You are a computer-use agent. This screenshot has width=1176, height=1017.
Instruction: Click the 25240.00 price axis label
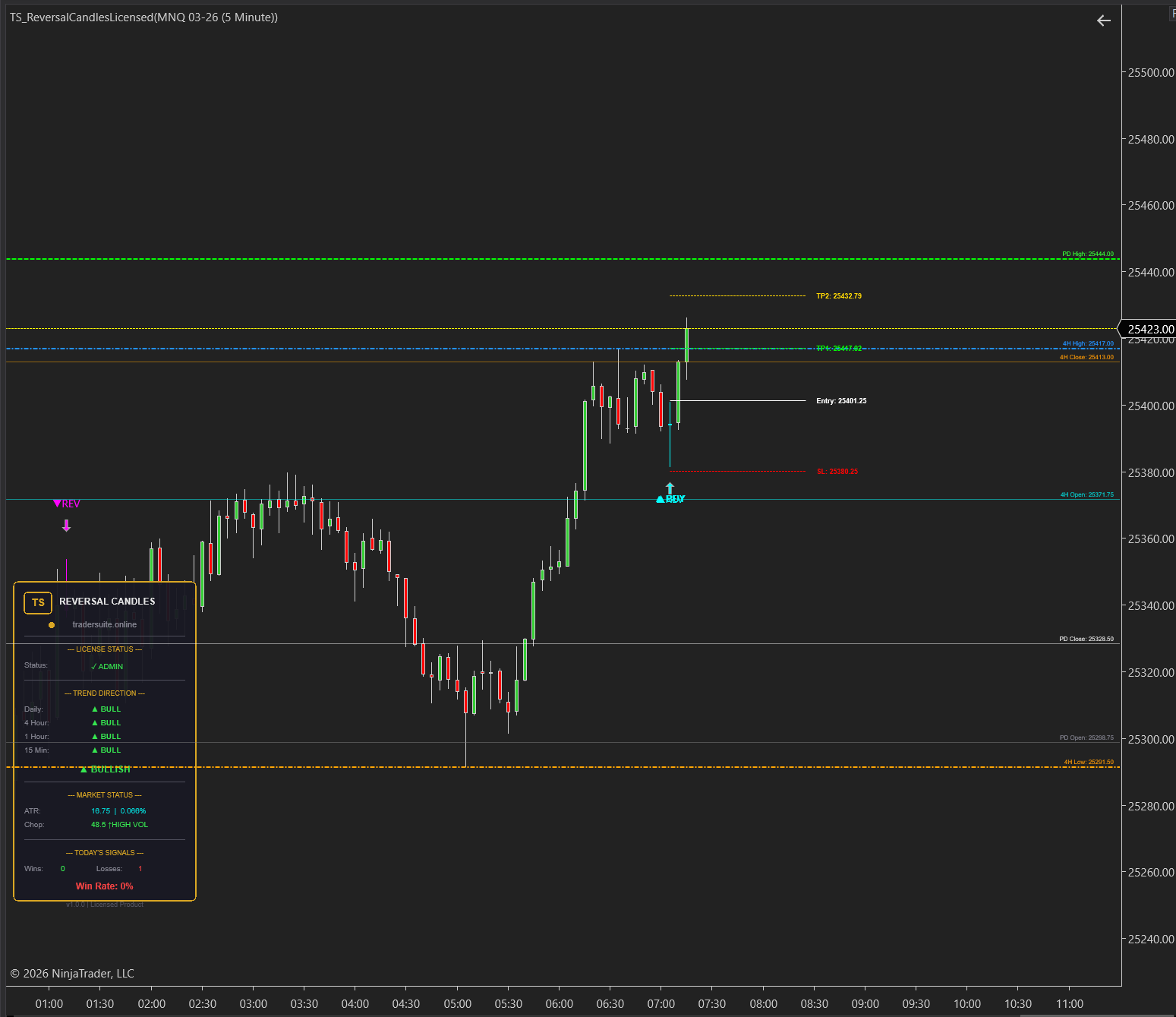[x=1151, y=940]
